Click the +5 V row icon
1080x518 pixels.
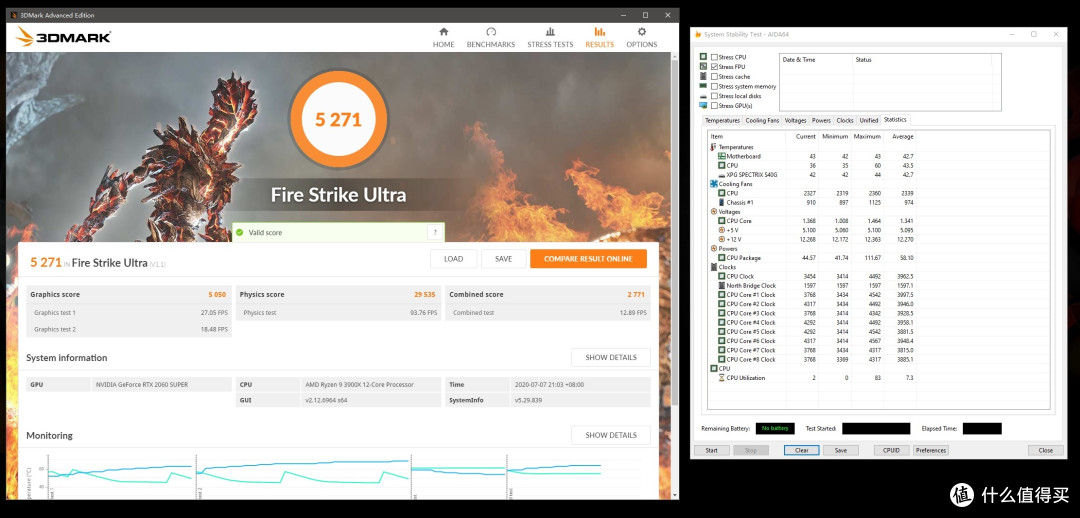coord(721,230)
